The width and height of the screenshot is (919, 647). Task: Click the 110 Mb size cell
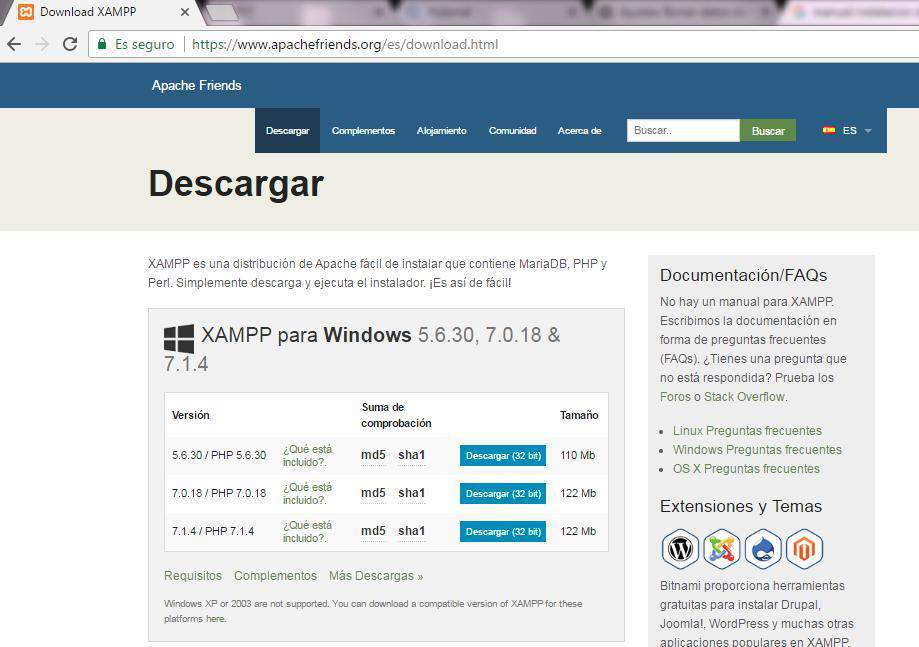(x=577, y=455)
